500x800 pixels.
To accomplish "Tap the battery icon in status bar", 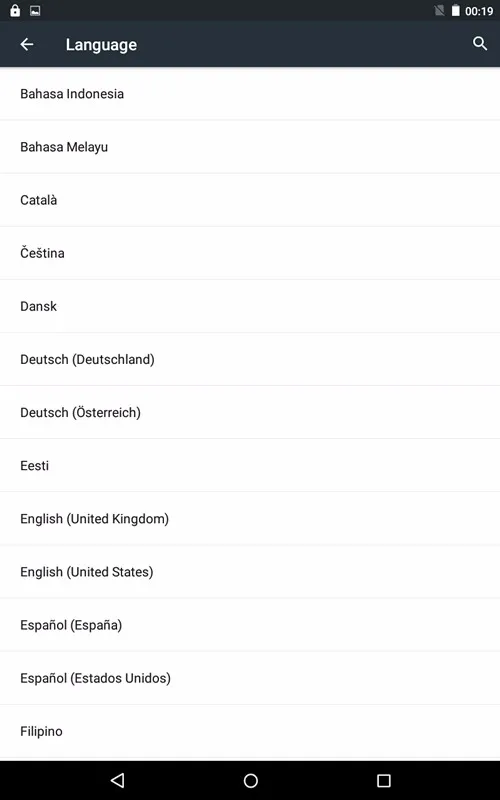I will 456,11.
